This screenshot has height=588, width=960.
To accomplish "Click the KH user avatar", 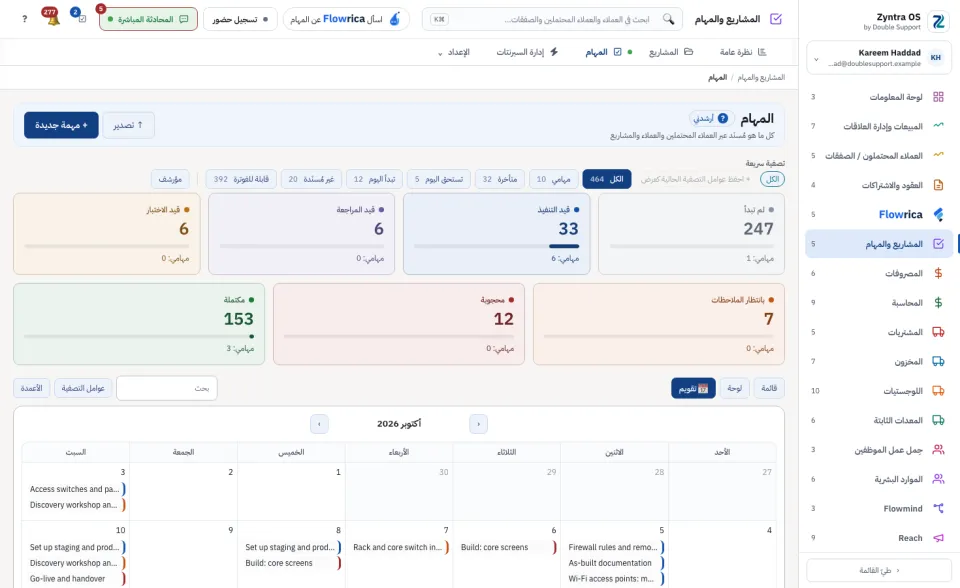I will click(936, 58).
